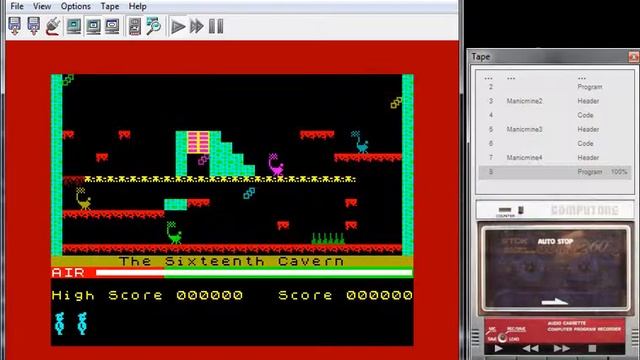Select the Manicmine2 Header block
Viewport: 640px width, 360px height.
(x=555, y=101)
